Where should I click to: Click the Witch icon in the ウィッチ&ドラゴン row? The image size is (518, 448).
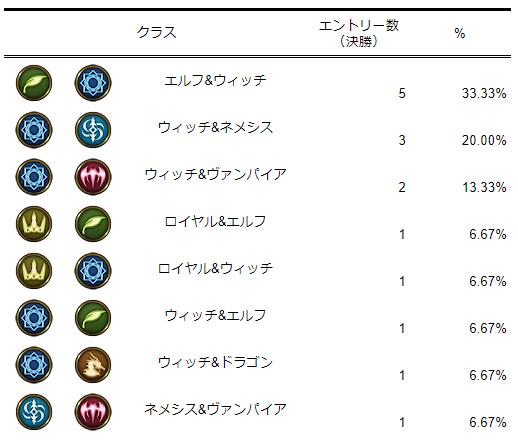point(34,365)
